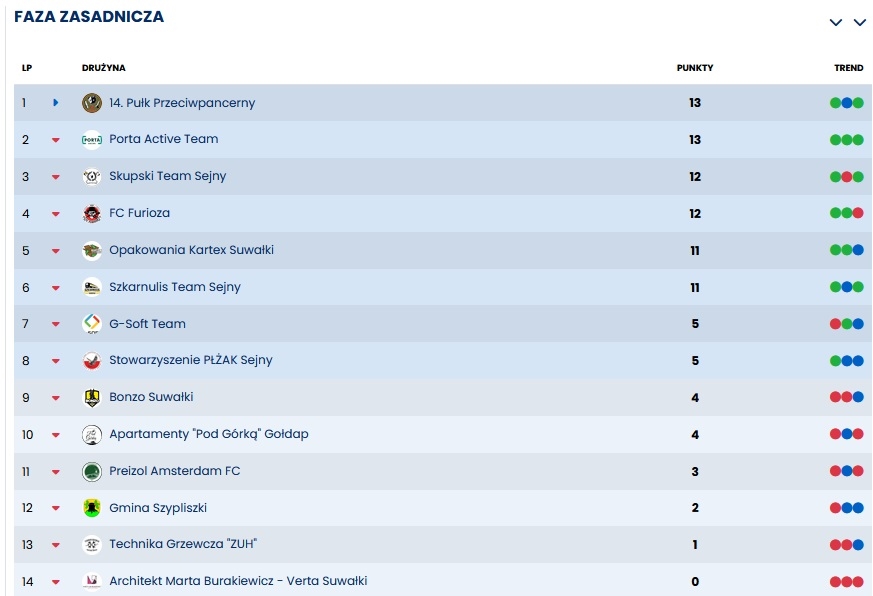The width and height of the screenshot is (873, 596).
Task: Click red down arrow beside Porta Active Team
Action: (x=56, y=140)
